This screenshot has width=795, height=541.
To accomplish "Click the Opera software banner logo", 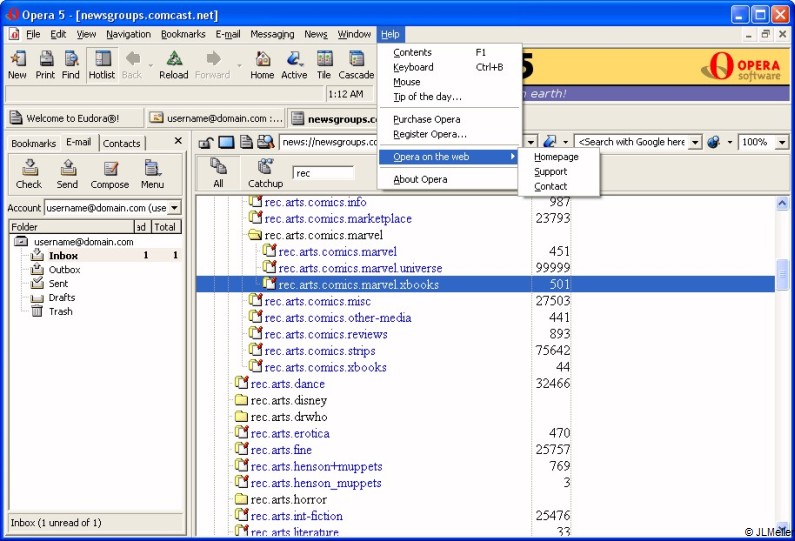I will click(x=740, y=66).
